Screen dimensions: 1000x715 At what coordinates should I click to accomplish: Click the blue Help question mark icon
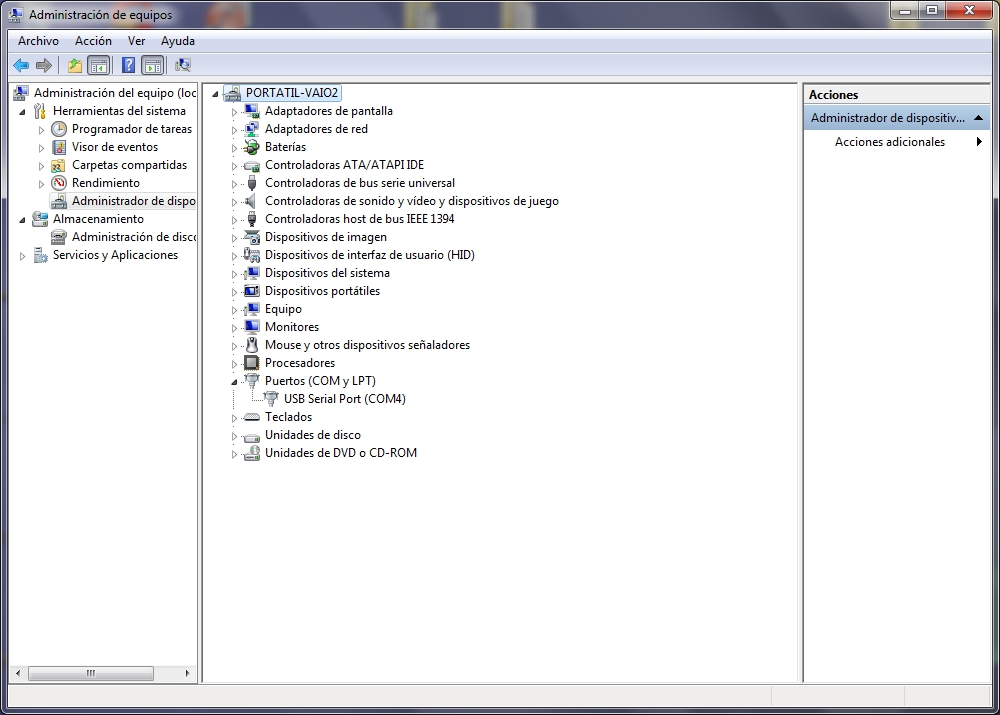(x=129, y=65)
